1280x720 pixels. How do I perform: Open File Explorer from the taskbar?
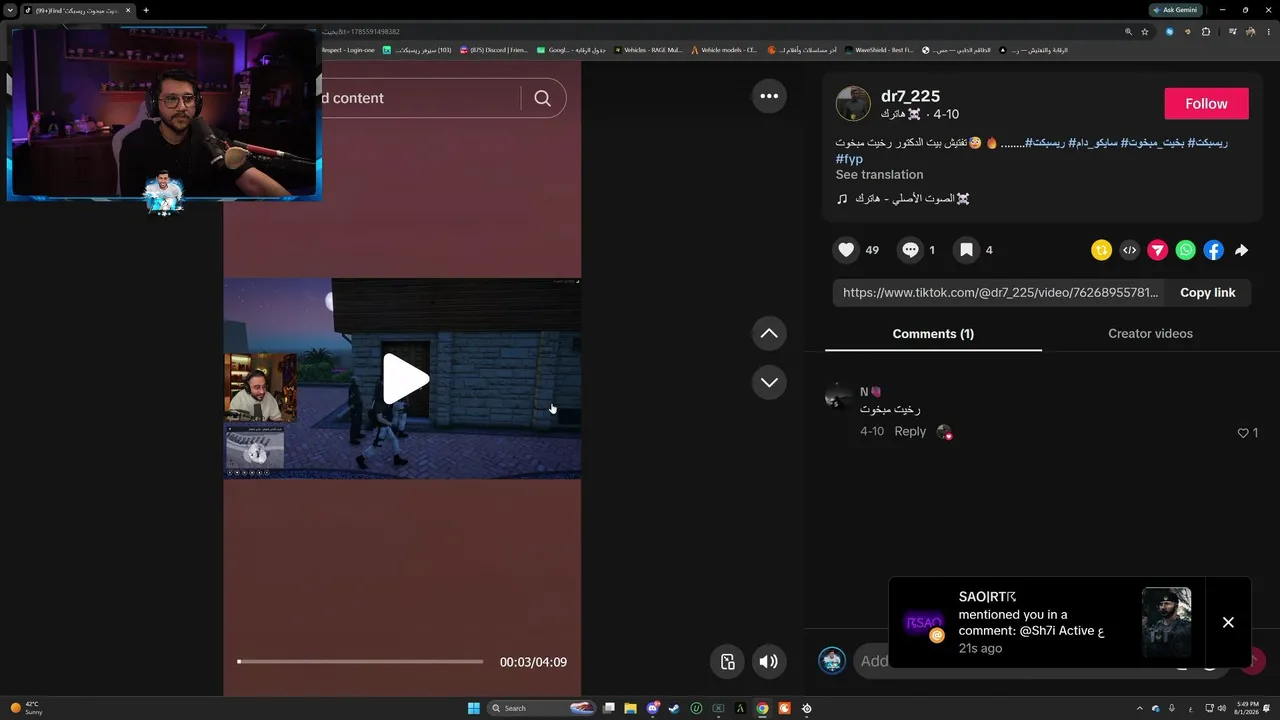[x=630, y=708]
